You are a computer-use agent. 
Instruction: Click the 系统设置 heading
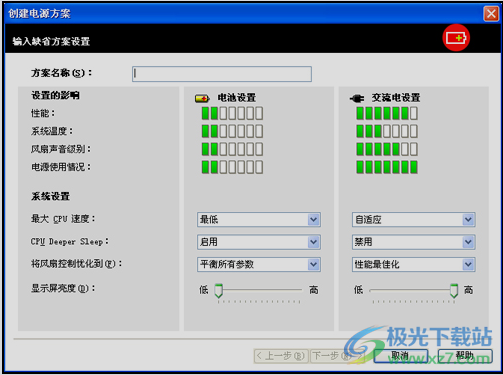pyautogui.click(x=50, y=196)
